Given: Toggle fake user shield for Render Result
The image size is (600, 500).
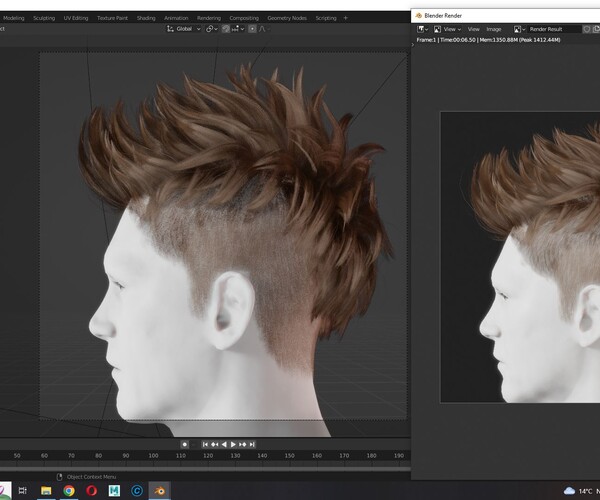Looking at the screenshot, I should pyautogui.click(x=586, y=29).
